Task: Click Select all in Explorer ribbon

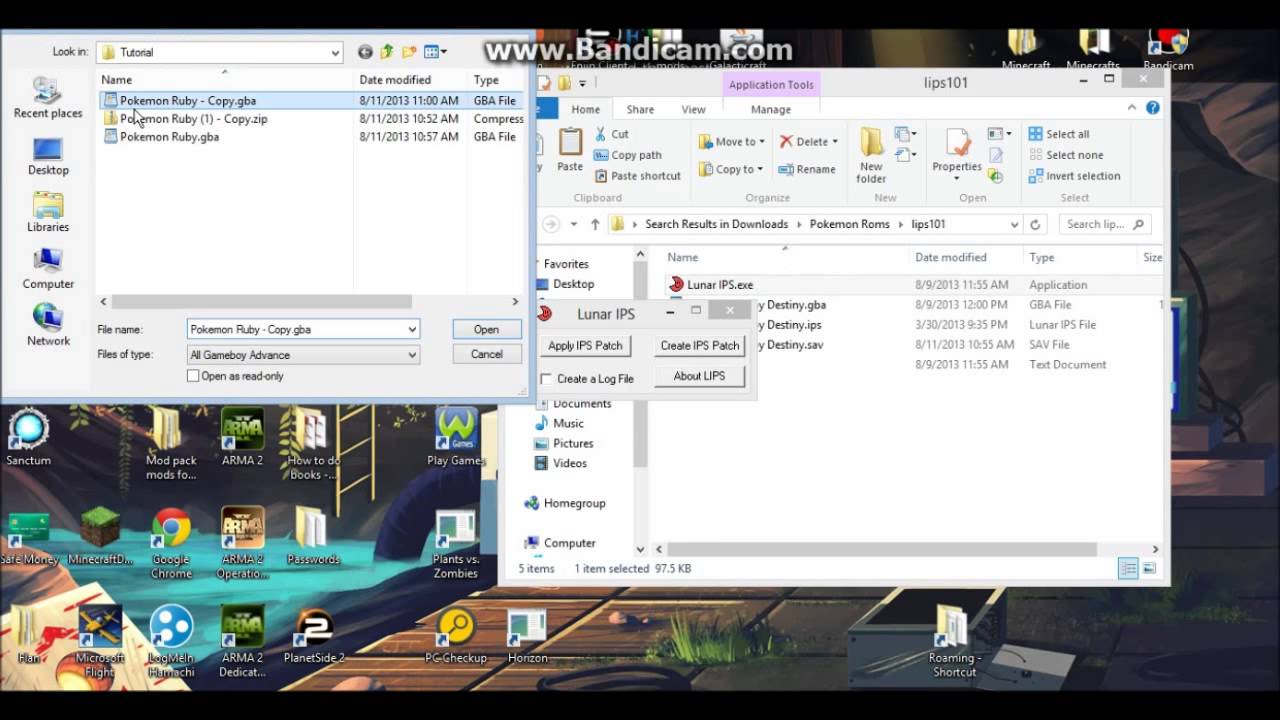Action: [x=1059, y=134]
